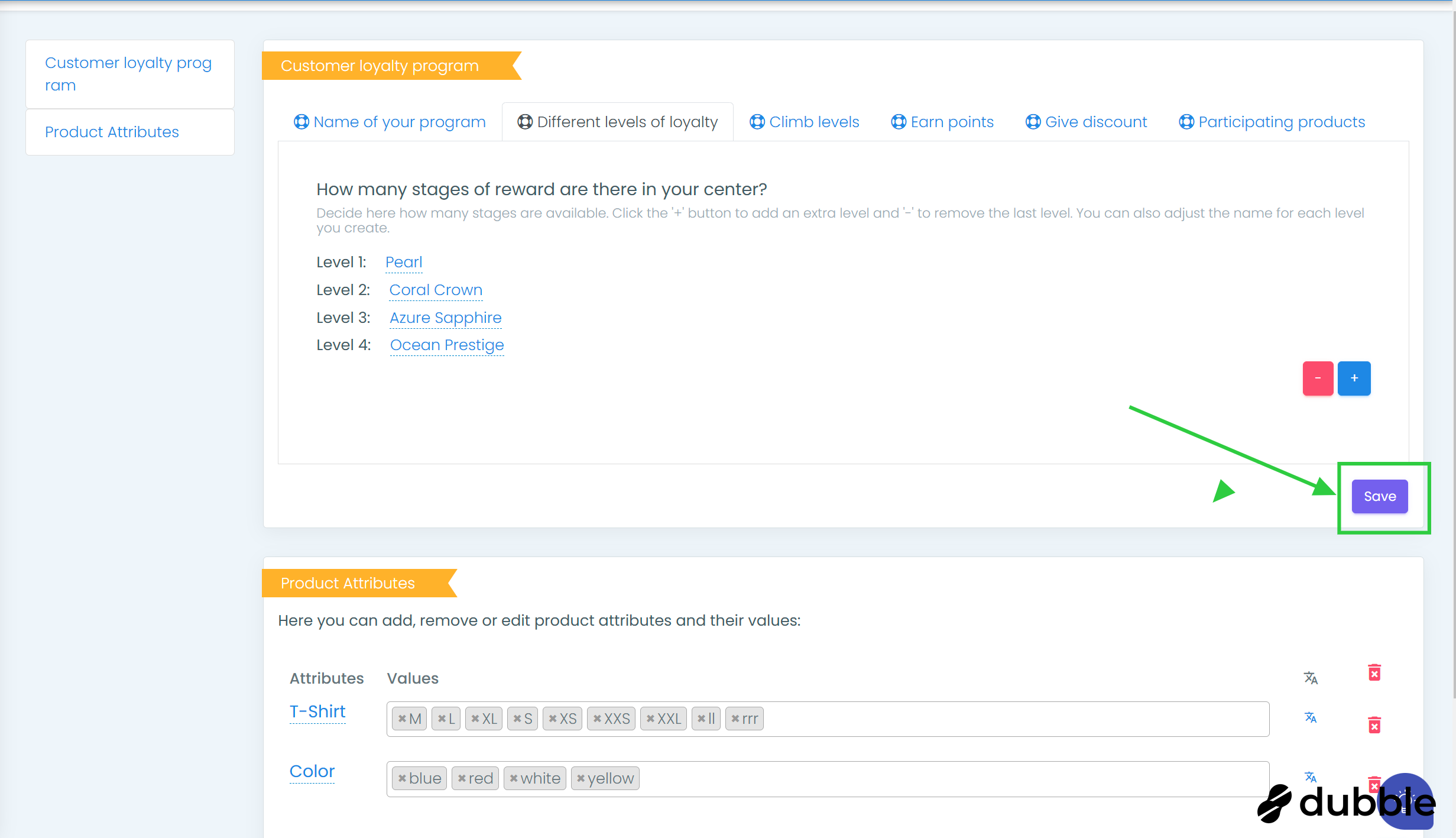This screenshot has width=1456, height=838.
Task: Remove the yellow color tag
Action: pyautogui.click(x=581, y=779)
